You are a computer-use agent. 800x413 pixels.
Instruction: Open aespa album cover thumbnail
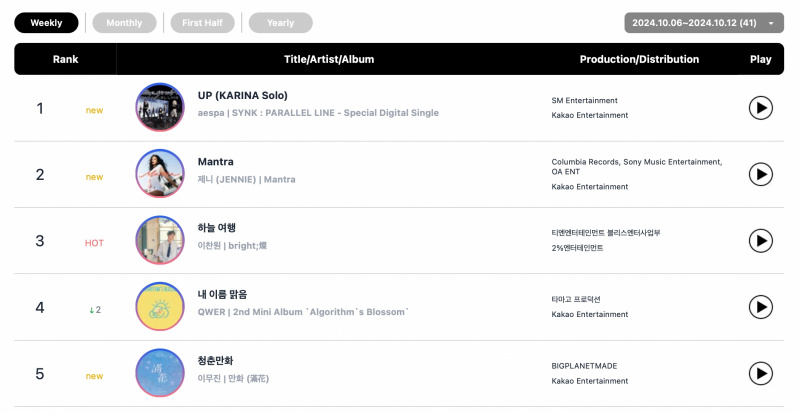tap(160, 107)
